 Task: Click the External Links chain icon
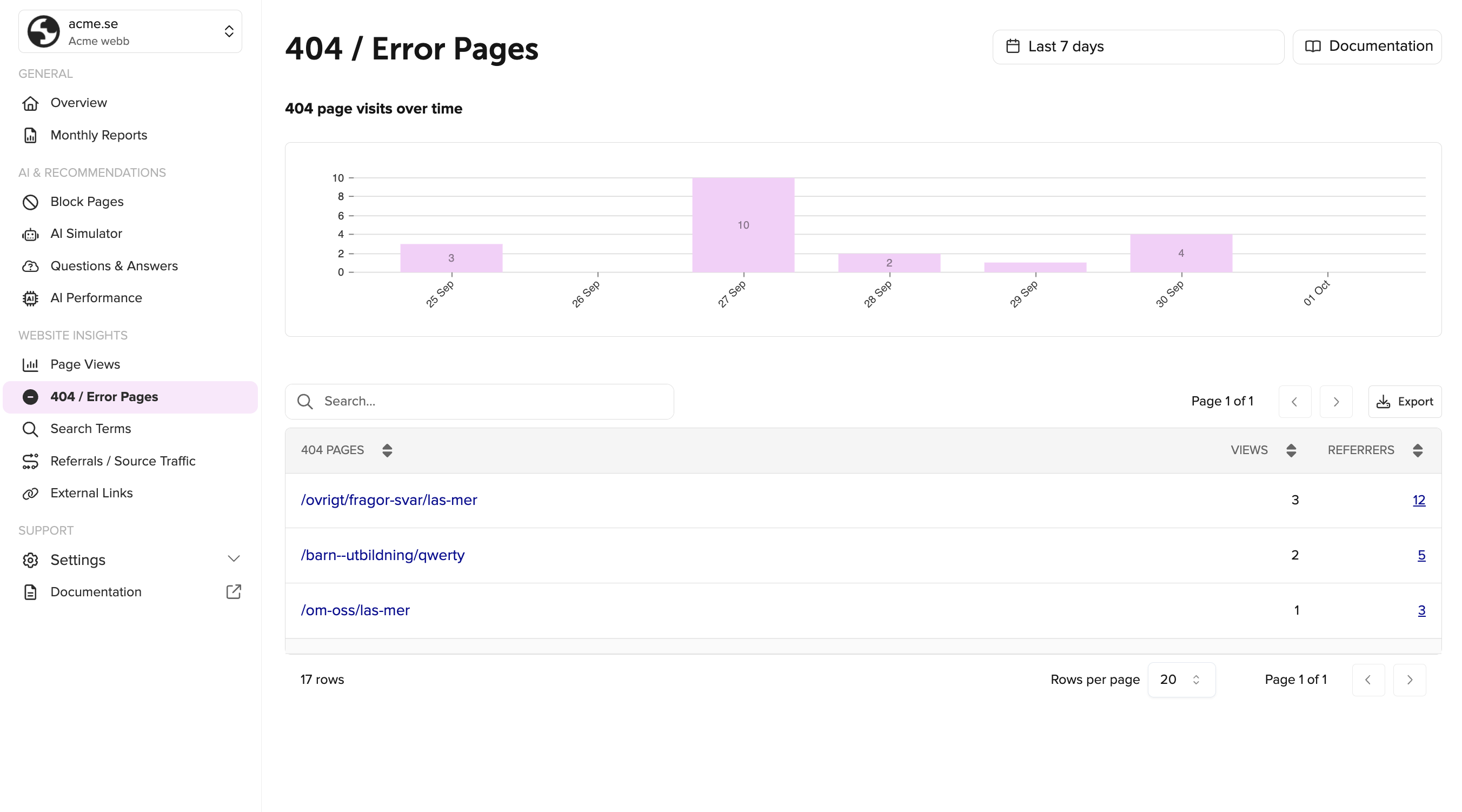(x=30, y=494)
